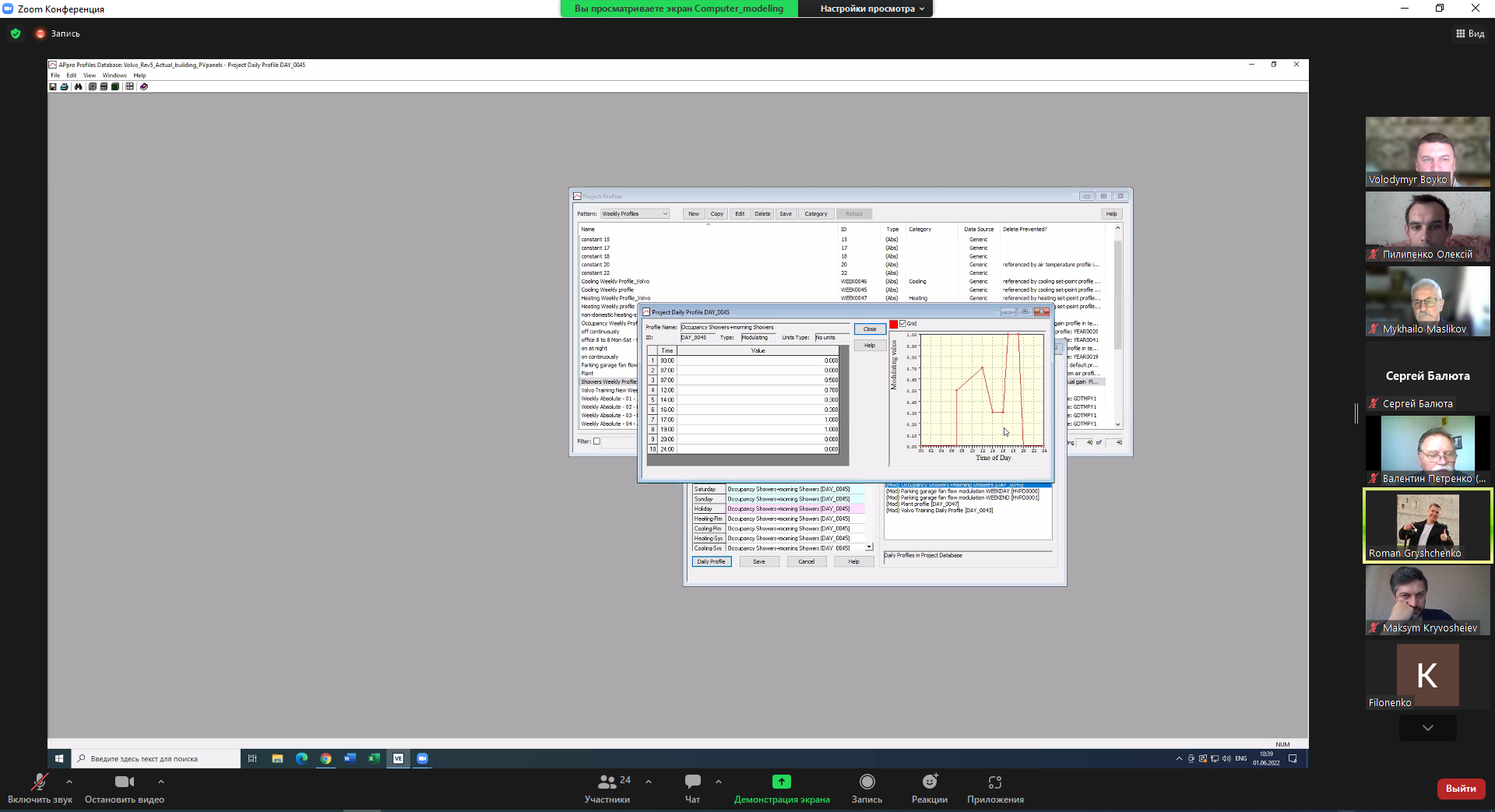Open the Windows menu in APpro
The width and height of the screenshot is (1495, 812).
click(x=114, y=76)
